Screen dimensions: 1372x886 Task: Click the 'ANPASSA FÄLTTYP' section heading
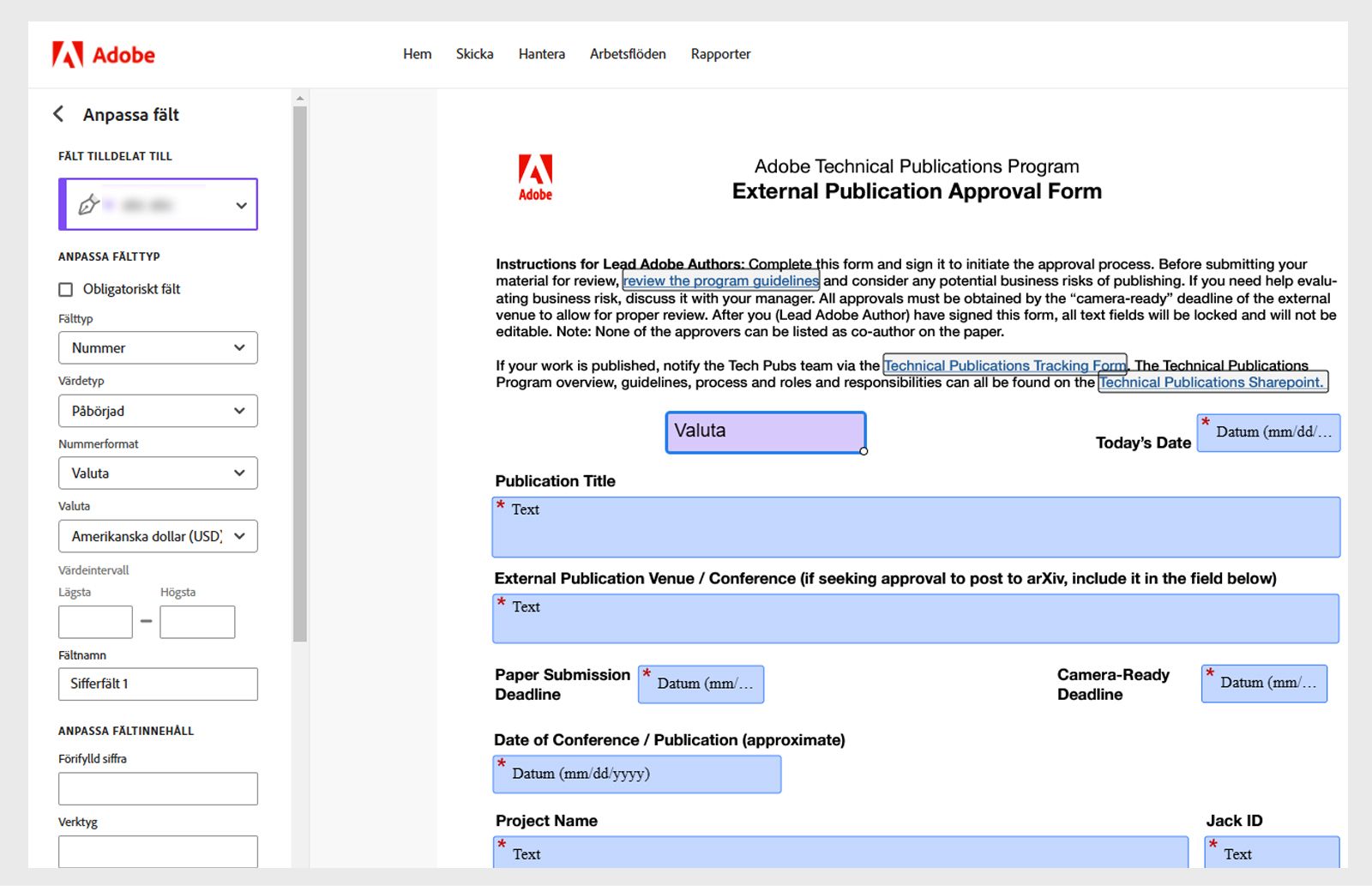109,256
